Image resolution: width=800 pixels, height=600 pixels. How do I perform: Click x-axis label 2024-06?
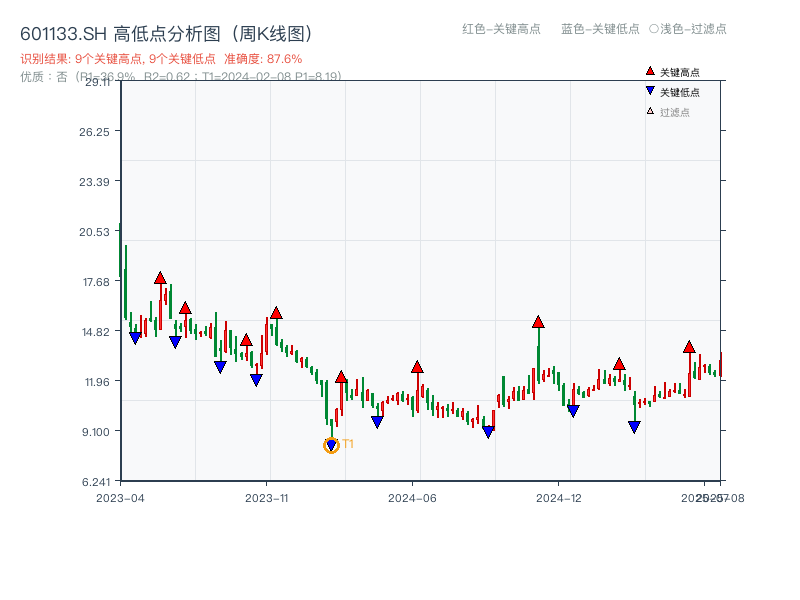click(x=412, y=498)
